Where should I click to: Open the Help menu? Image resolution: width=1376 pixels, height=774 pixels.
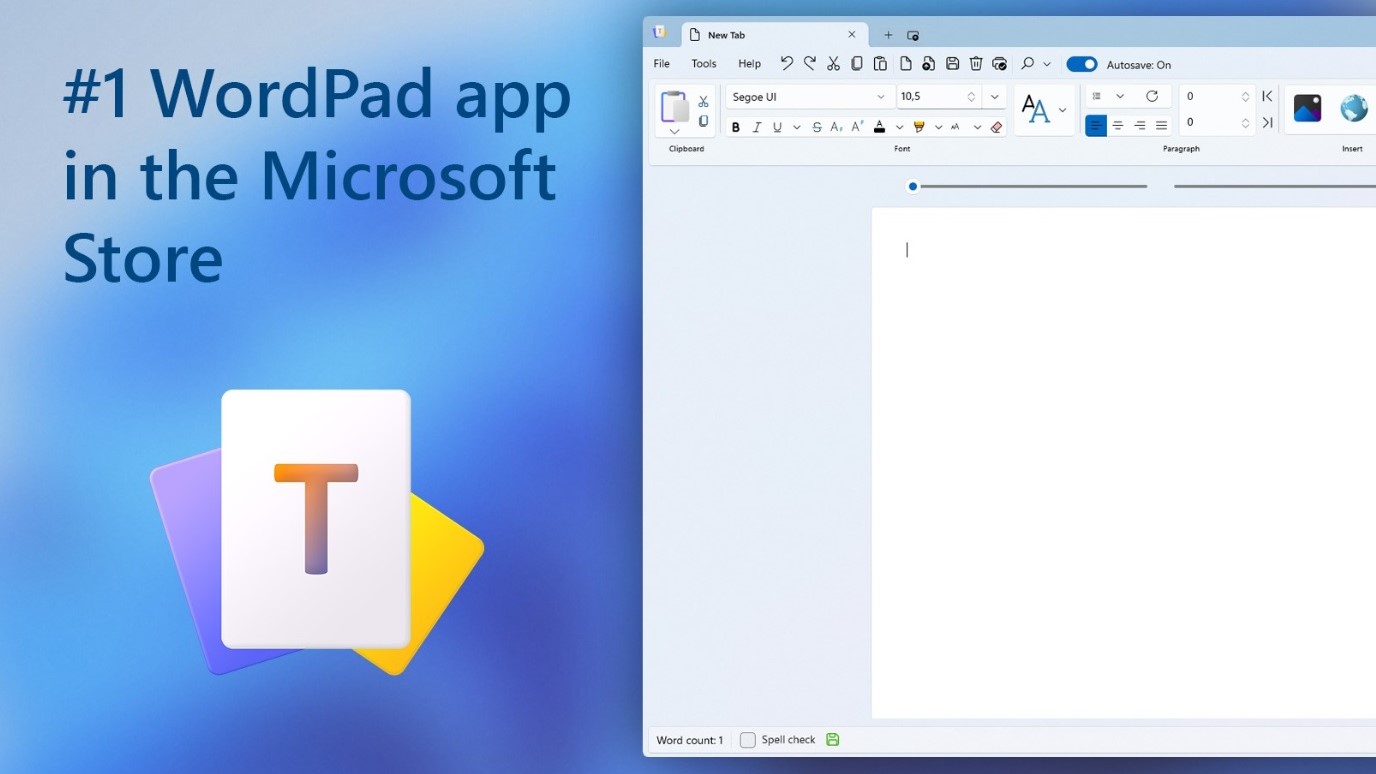pos(750,64)
